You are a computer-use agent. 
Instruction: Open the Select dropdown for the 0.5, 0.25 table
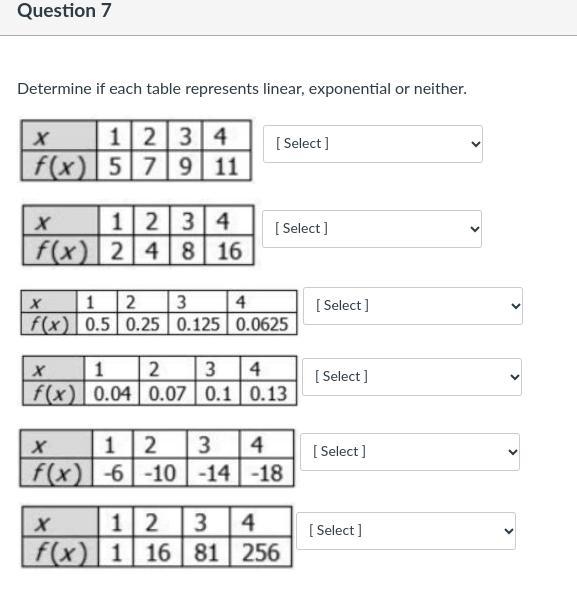pyautogui.click(x=413, y=306)
